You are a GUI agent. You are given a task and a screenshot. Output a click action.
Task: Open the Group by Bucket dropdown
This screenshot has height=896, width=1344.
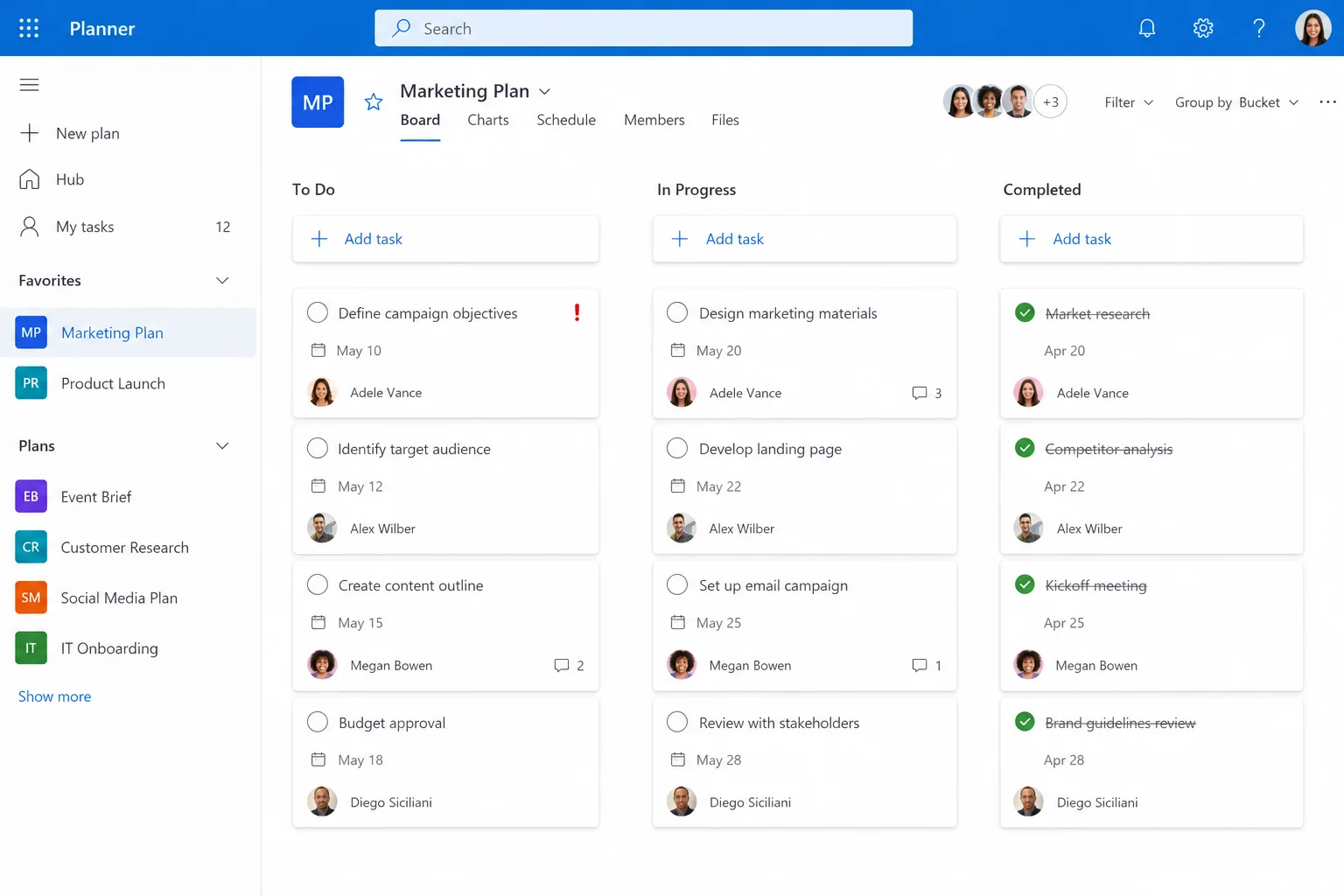(1236, 102)
